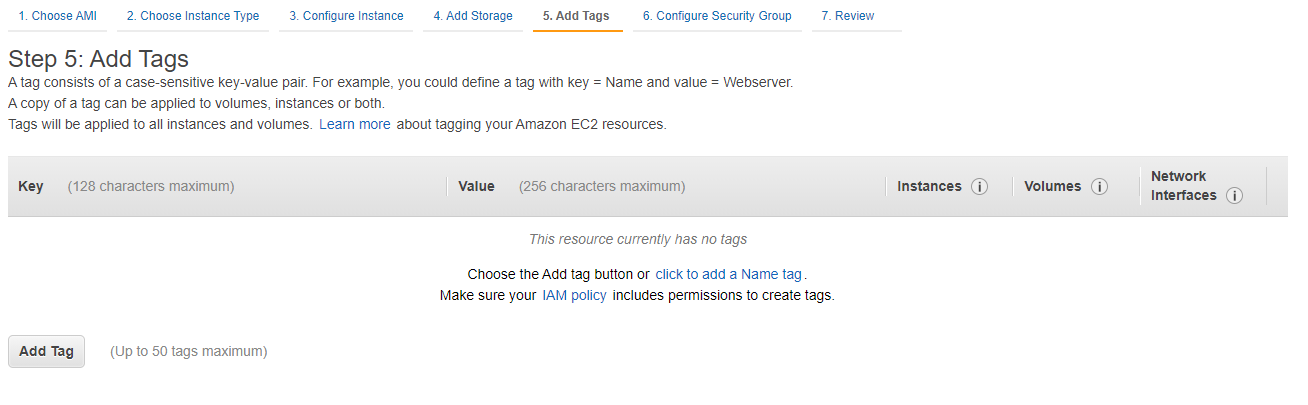The image size is (1308, 405).
Task: Go to 1. Choose AMI step
Action: click(57, 16)
